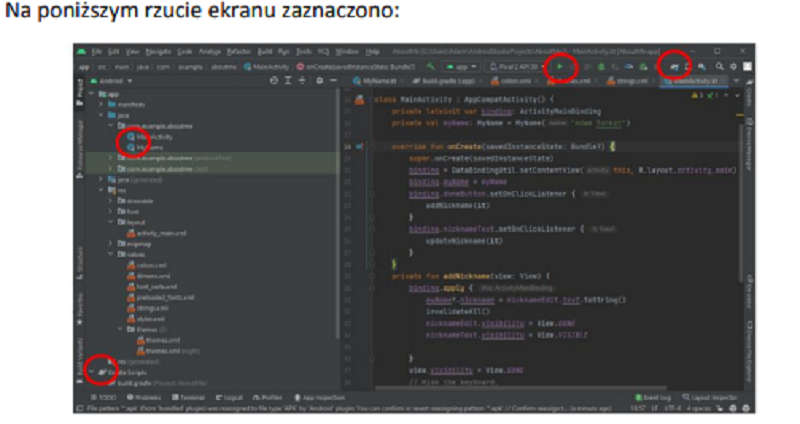The height and width of the screenshot is (424, 800).
Task: Open the TODO tool window
Action: [x=104, y=397]
